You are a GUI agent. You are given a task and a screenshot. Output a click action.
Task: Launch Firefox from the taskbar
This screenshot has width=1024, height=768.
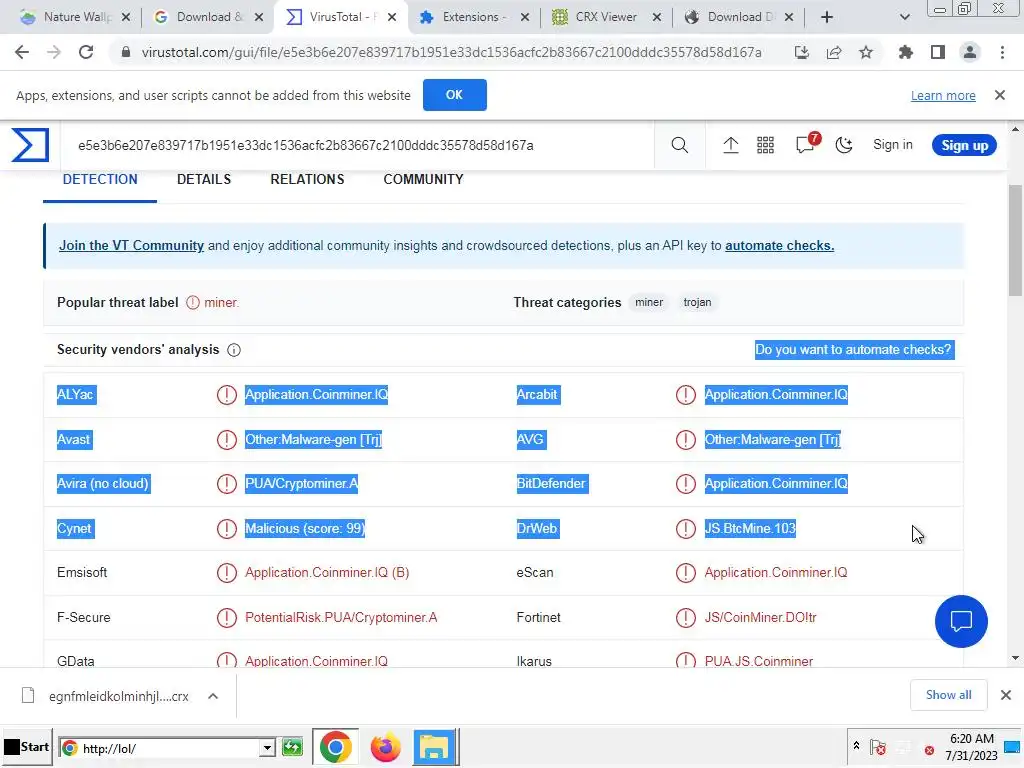tap(385, 747)
